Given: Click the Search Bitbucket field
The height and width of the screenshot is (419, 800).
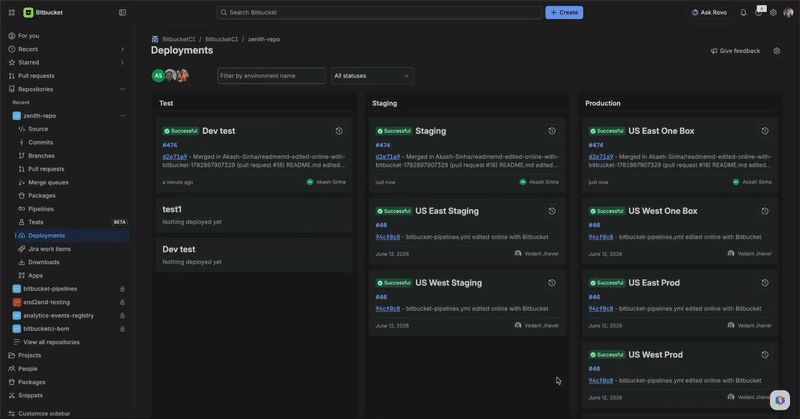Looking at the screenshot, I should pyautogui.click(x=379, y=12).
